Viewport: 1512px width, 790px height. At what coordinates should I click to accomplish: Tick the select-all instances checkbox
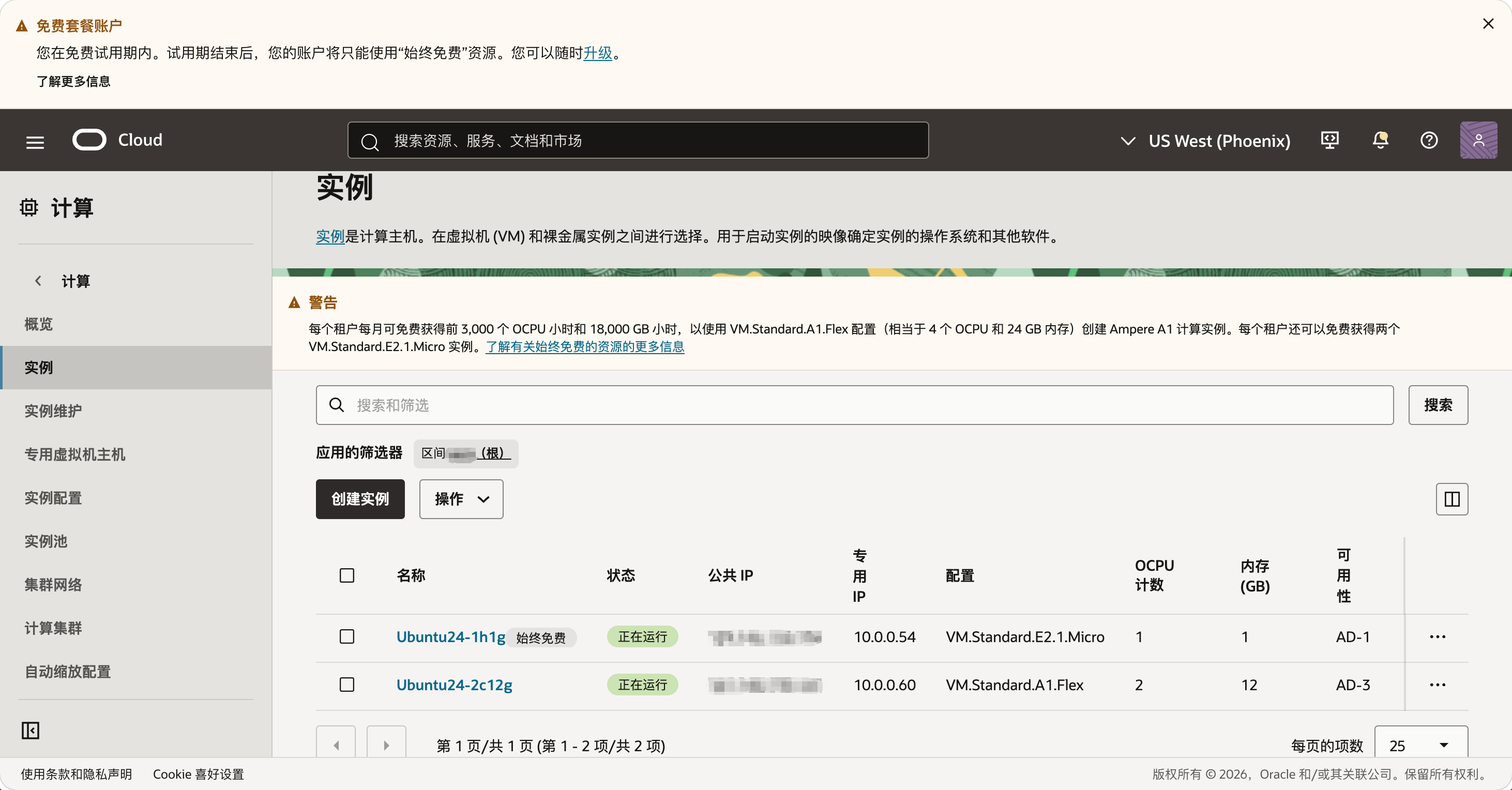(x=347, y=575)
